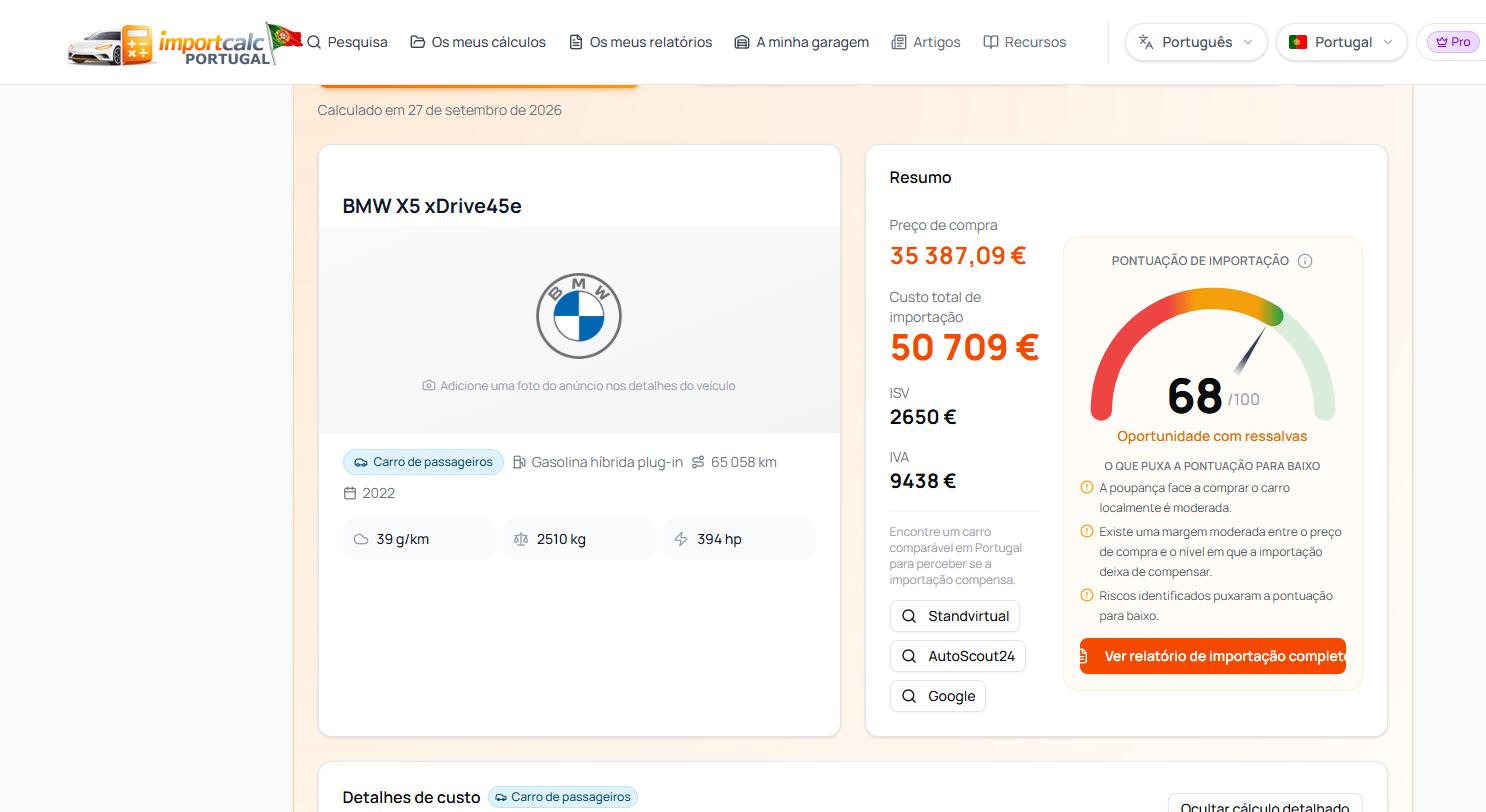Click the BMW X5 xDrive45e title
The image size is (1486, 812).
click(x=432, y=206)
